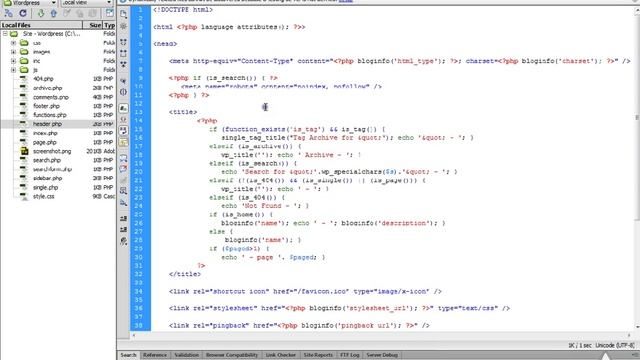Refresh the Files panel listing
This screenshot has height=360, width=640.
click(x=23, y=13)
